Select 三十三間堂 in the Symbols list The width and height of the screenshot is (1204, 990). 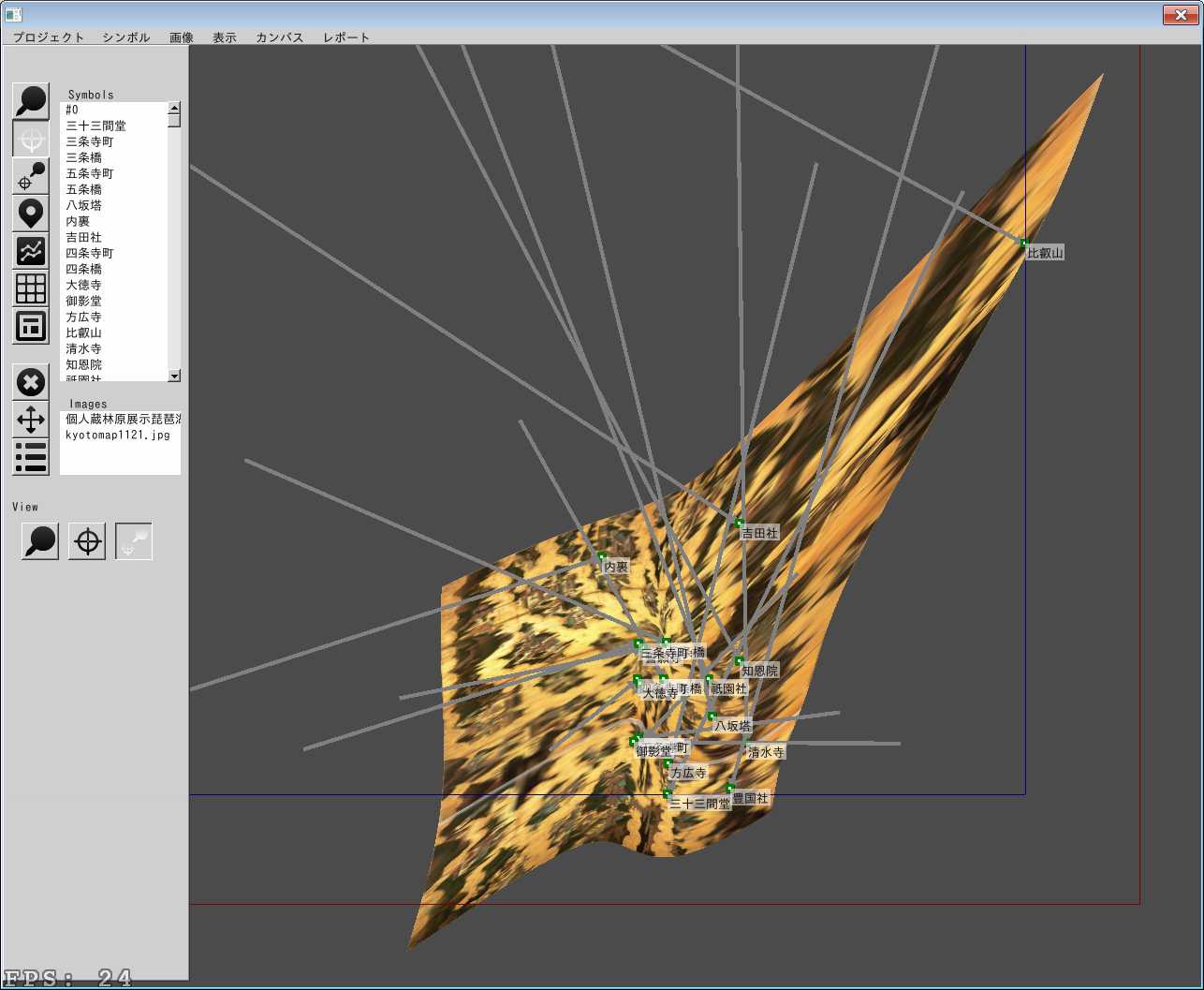113,126
